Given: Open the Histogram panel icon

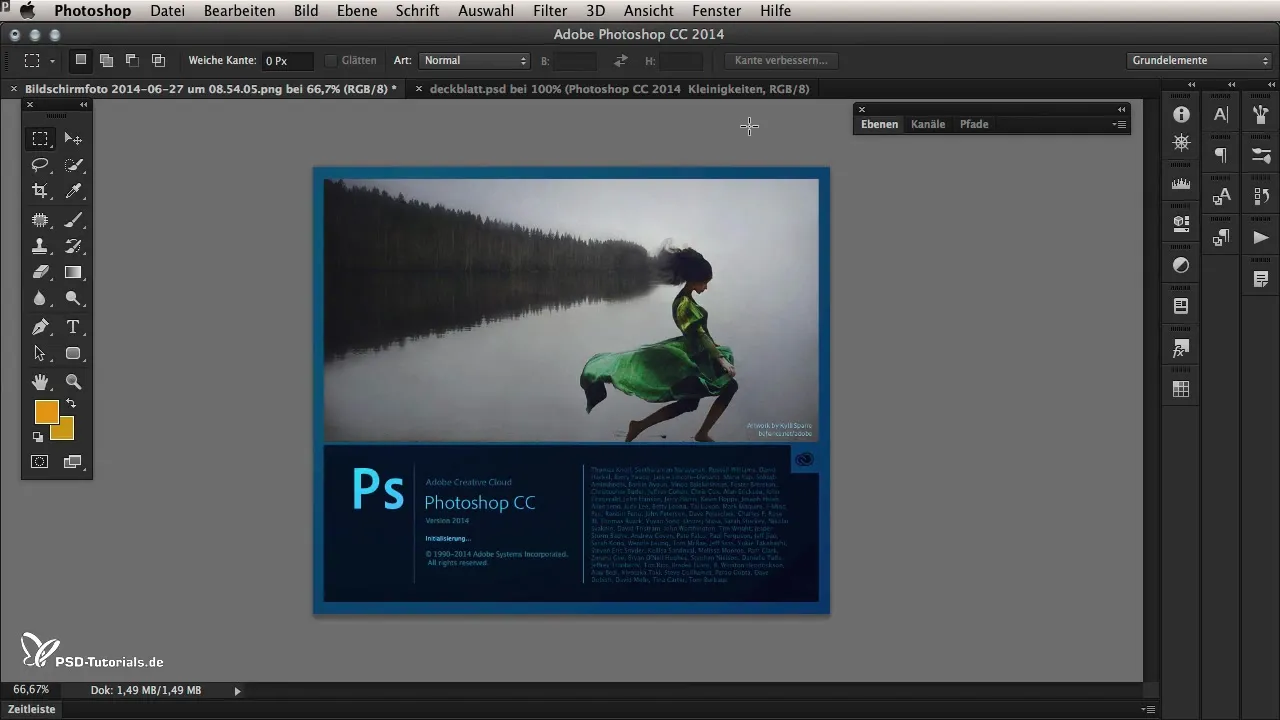Looking at the screenshot, I should pyautogui.click(x=1181, y=184).
